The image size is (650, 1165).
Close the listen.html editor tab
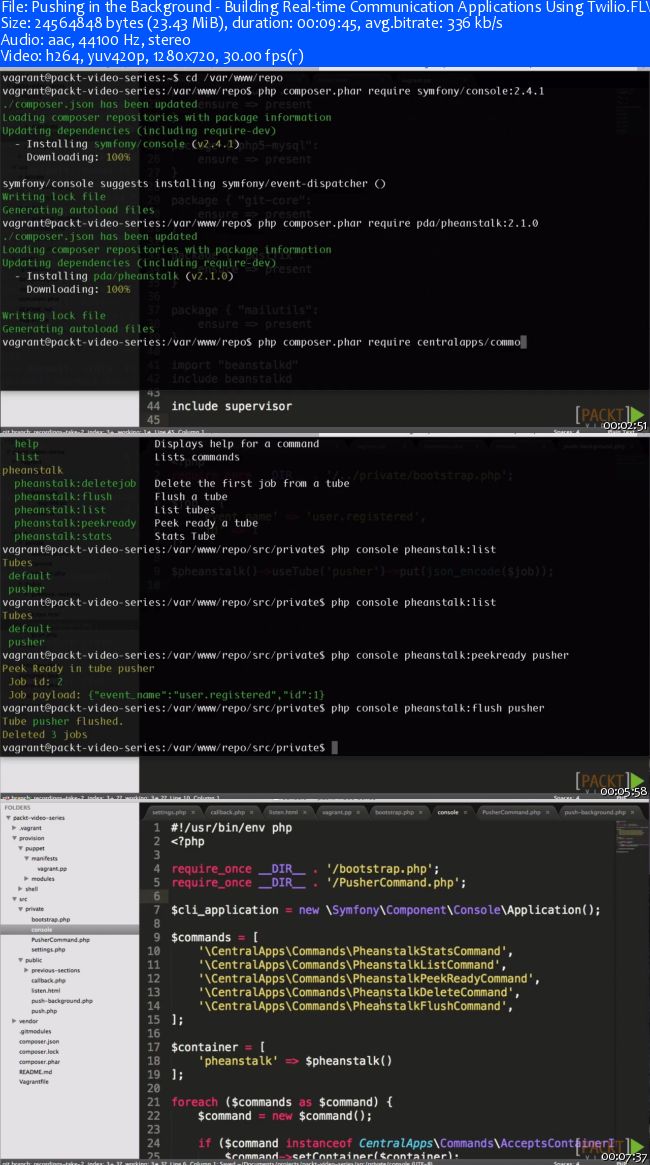coord(305,812)
